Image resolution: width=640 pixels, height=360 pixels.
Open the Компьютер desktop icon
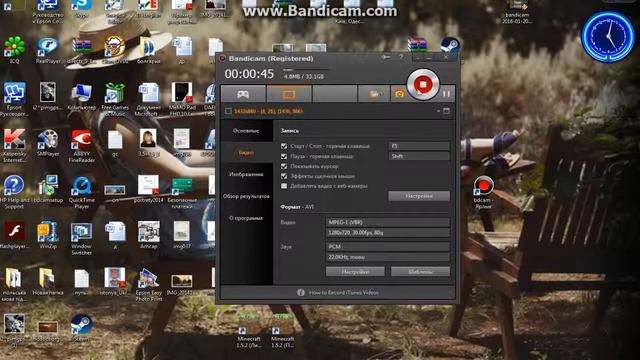(x=81, y=97)
